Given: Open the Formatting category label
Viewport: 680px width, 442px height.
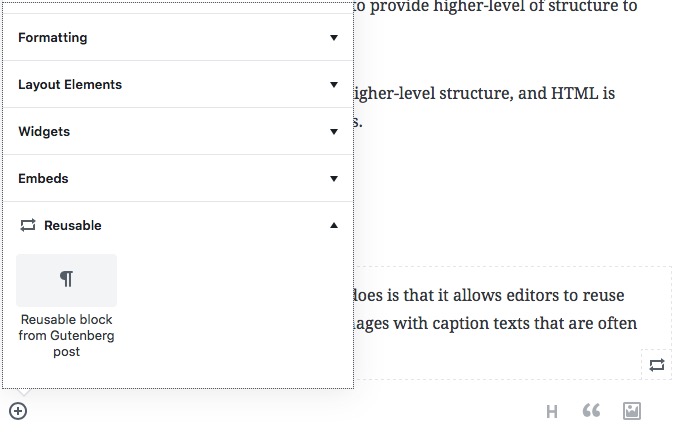Looking at the screenshot, I should tap(52, 38).
